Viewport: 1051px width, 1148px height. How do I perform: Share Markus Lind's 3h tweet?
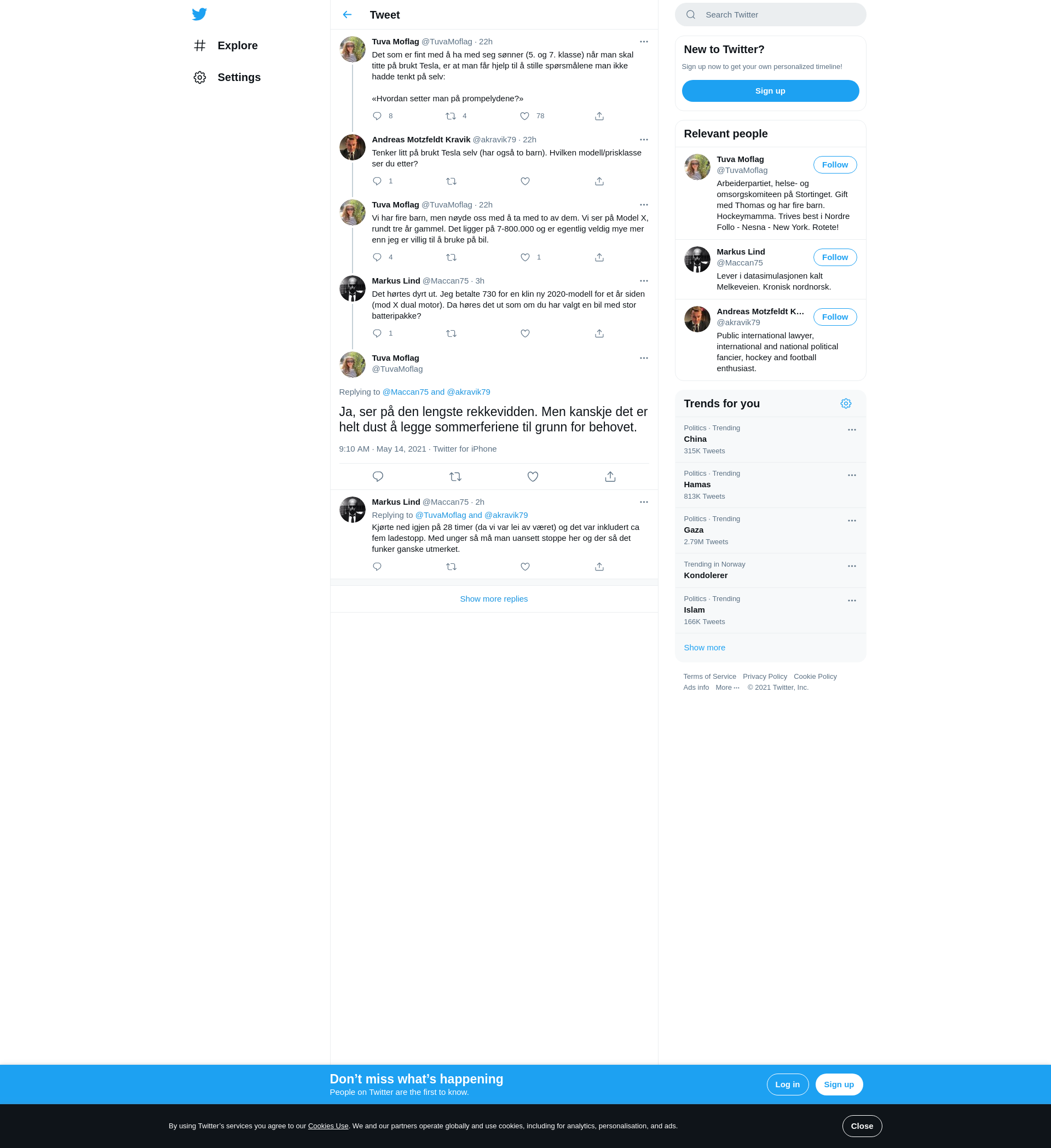tap(599, 334)
